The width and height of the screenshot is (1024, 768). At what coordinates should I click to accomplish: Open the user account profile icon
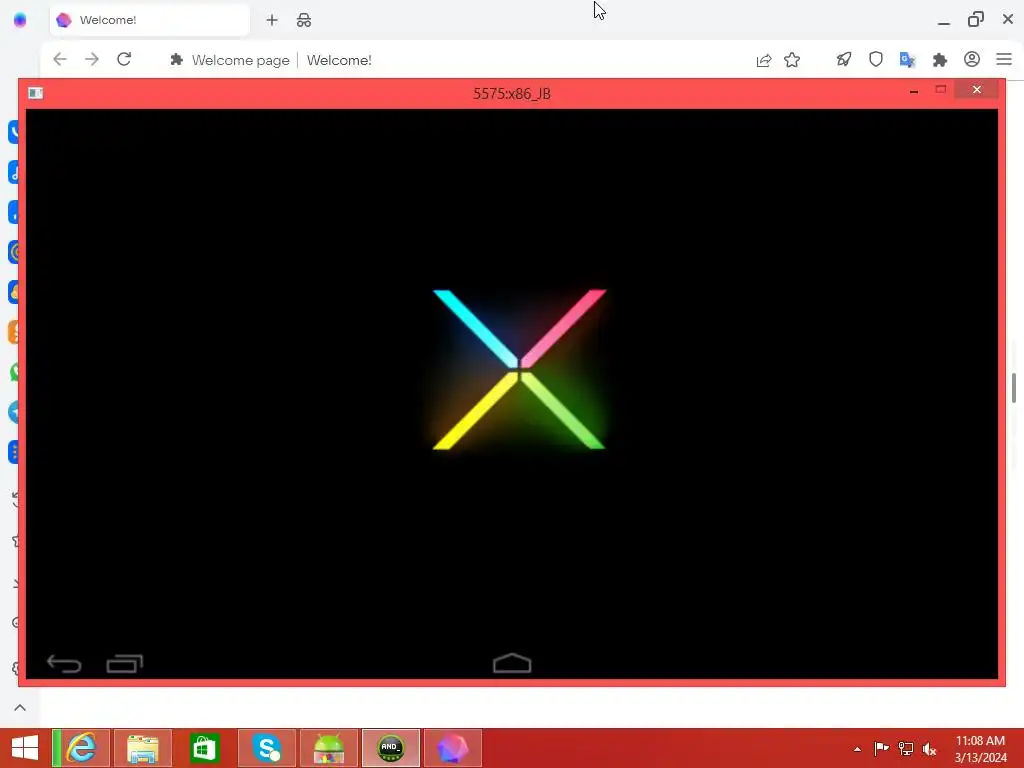click(x=972, y=59)
